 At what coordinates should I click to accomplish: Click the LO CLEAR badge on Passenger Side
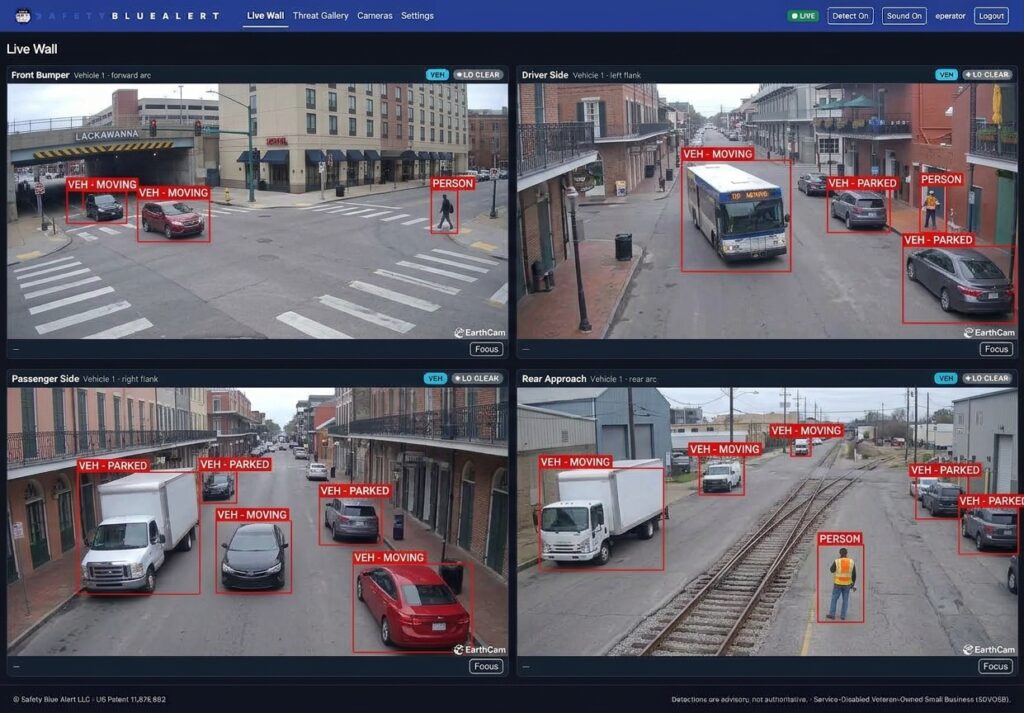(x=477, y=379)
